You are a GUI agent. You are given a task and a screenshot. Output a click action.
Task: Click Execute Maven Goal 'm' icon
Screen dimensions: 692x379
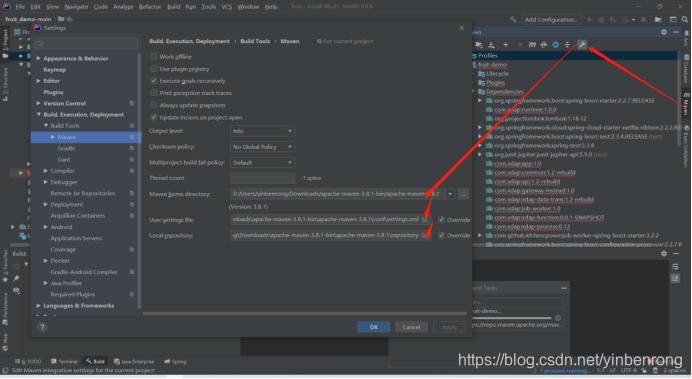click(532, 45)
